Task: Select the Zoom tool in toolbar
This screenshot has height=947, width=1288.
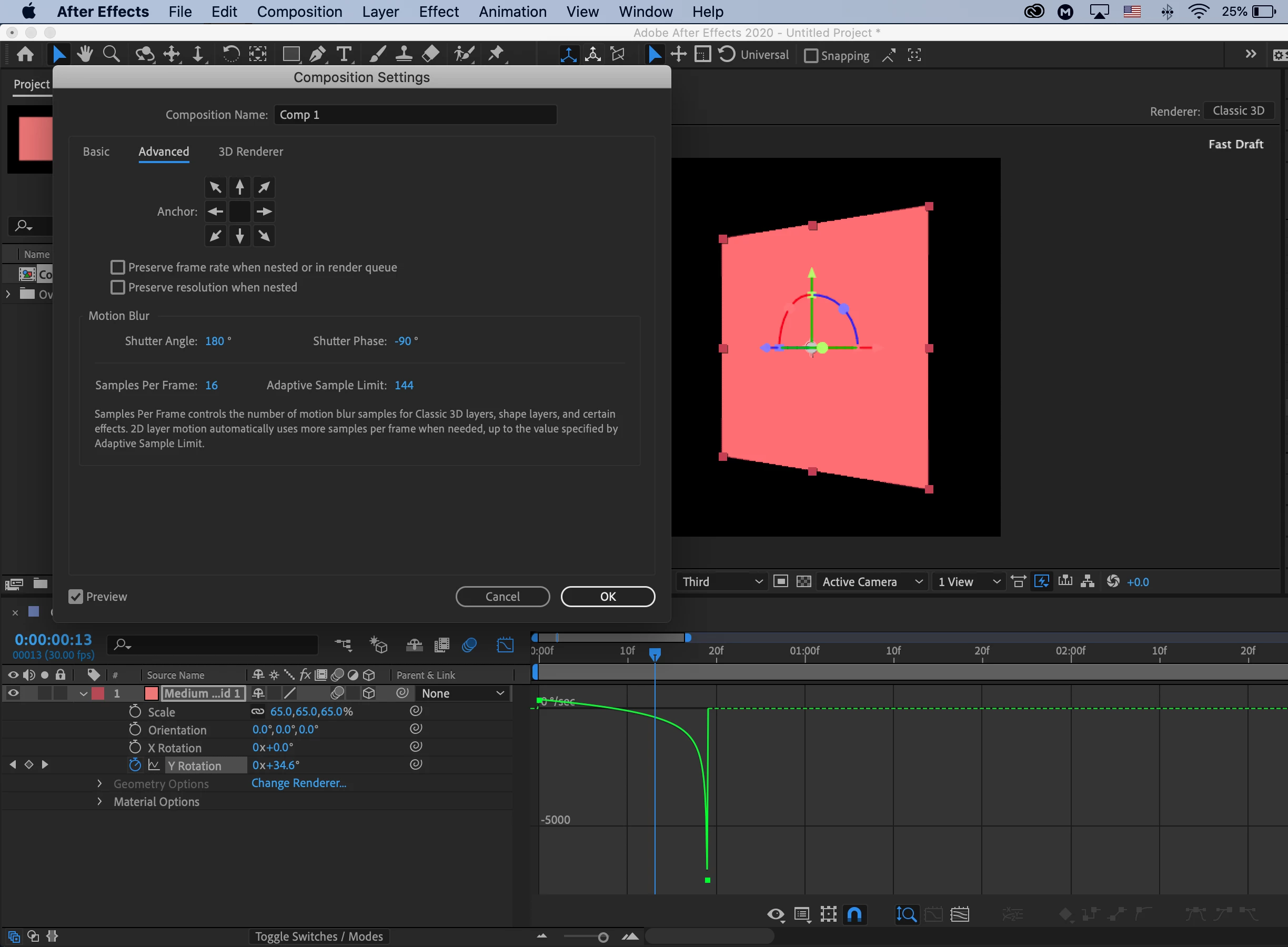Action: [110, 55]
